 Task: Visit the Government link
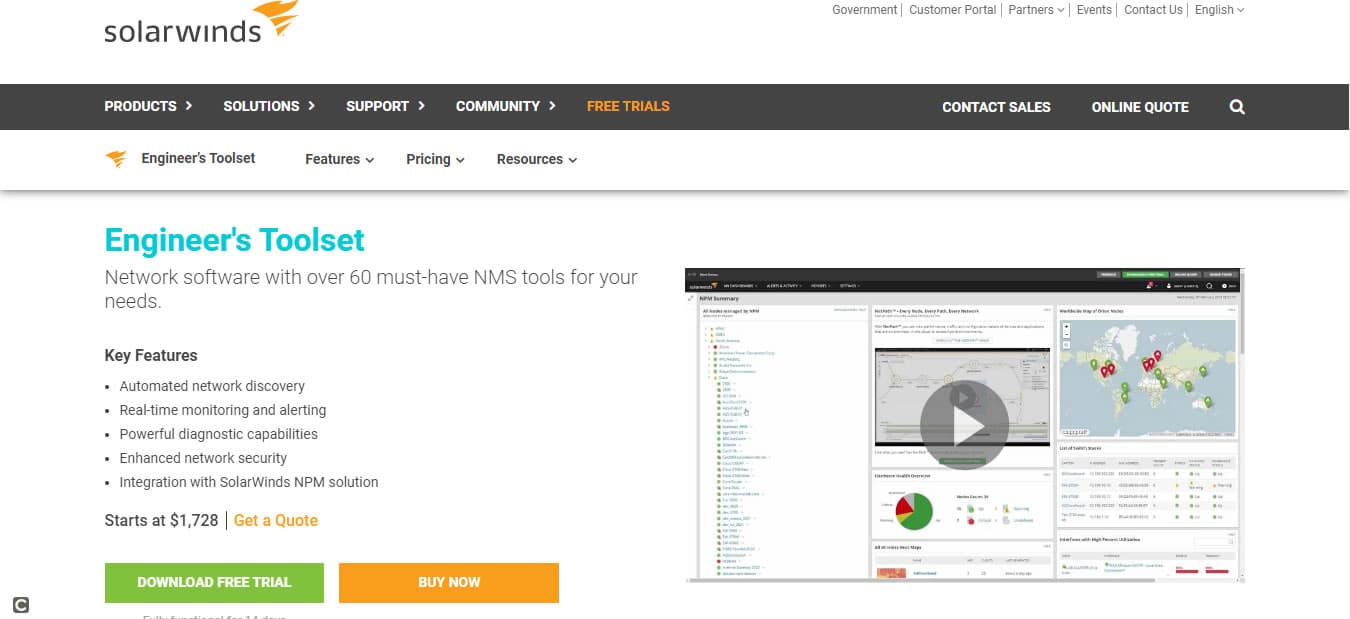point(865,10)
